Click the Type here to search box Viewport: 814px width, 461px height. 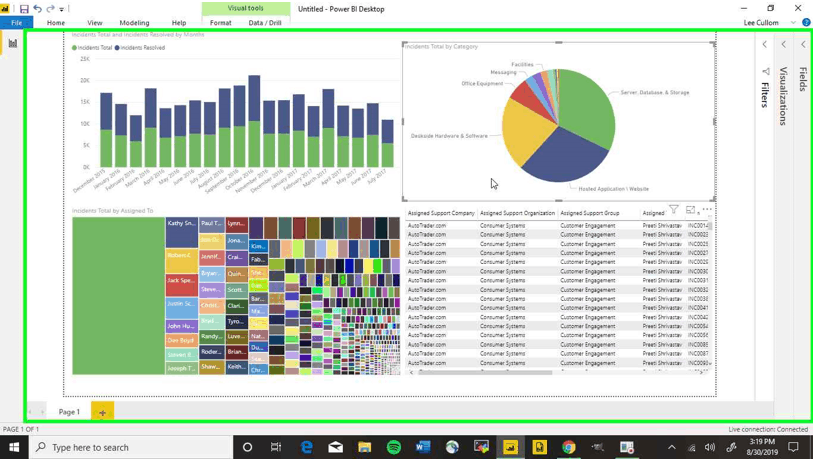131,448
